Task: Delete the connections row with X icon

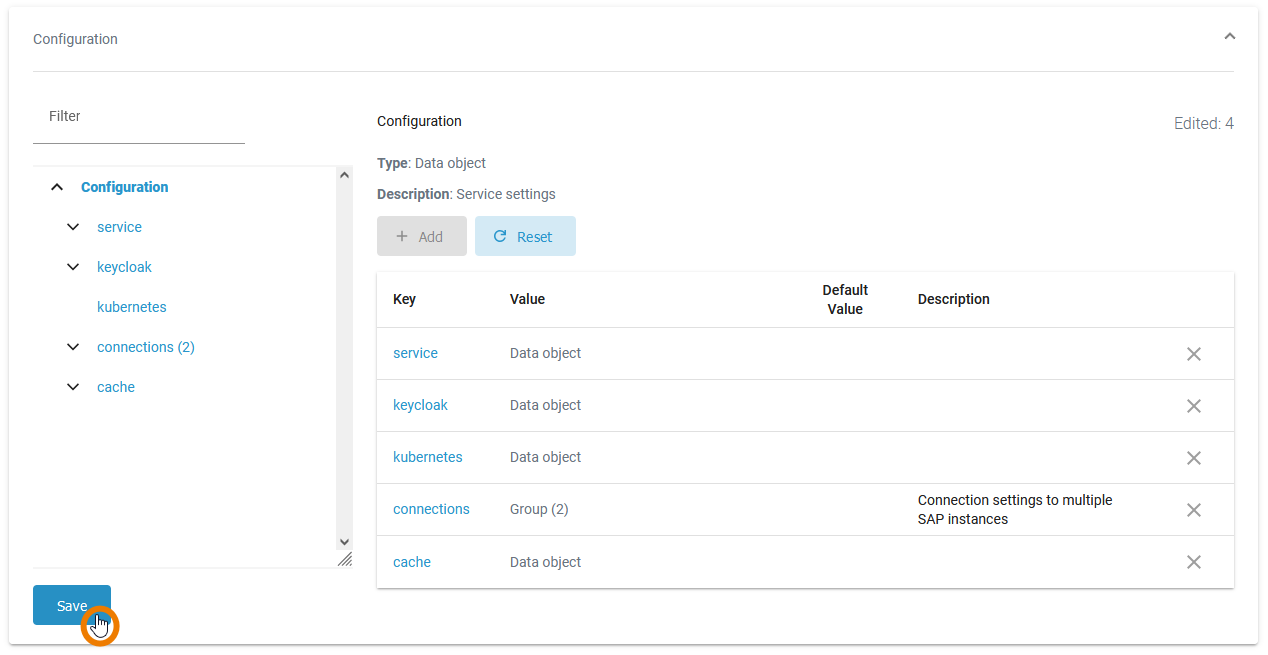Action: [1193, 510]
